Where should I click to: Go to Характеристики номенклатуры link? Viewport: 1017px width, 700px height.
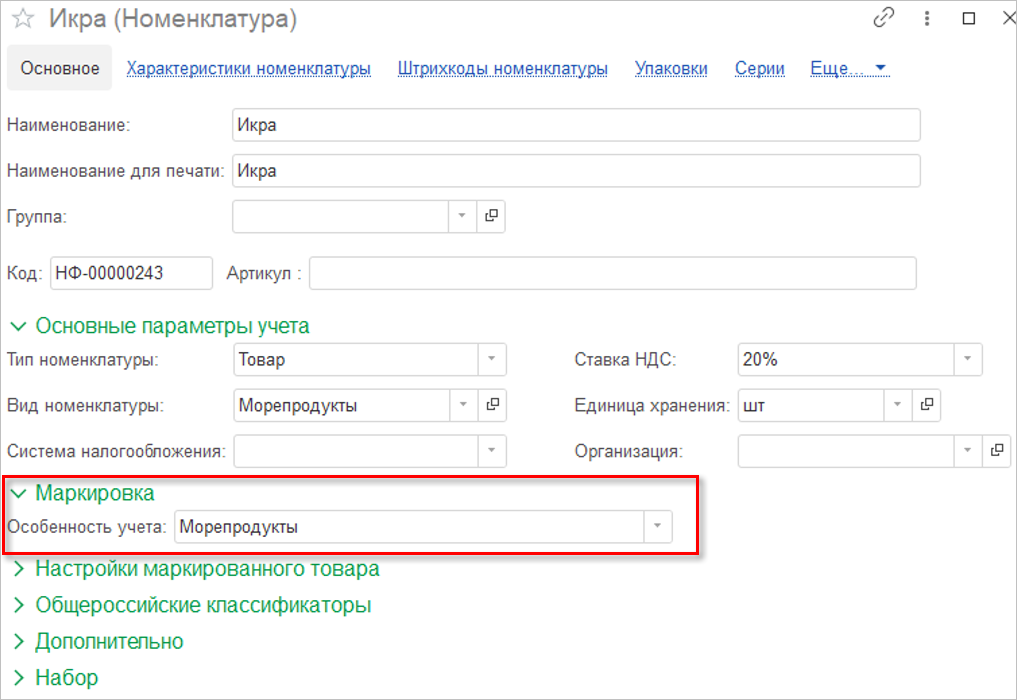(x=249, y=68)
